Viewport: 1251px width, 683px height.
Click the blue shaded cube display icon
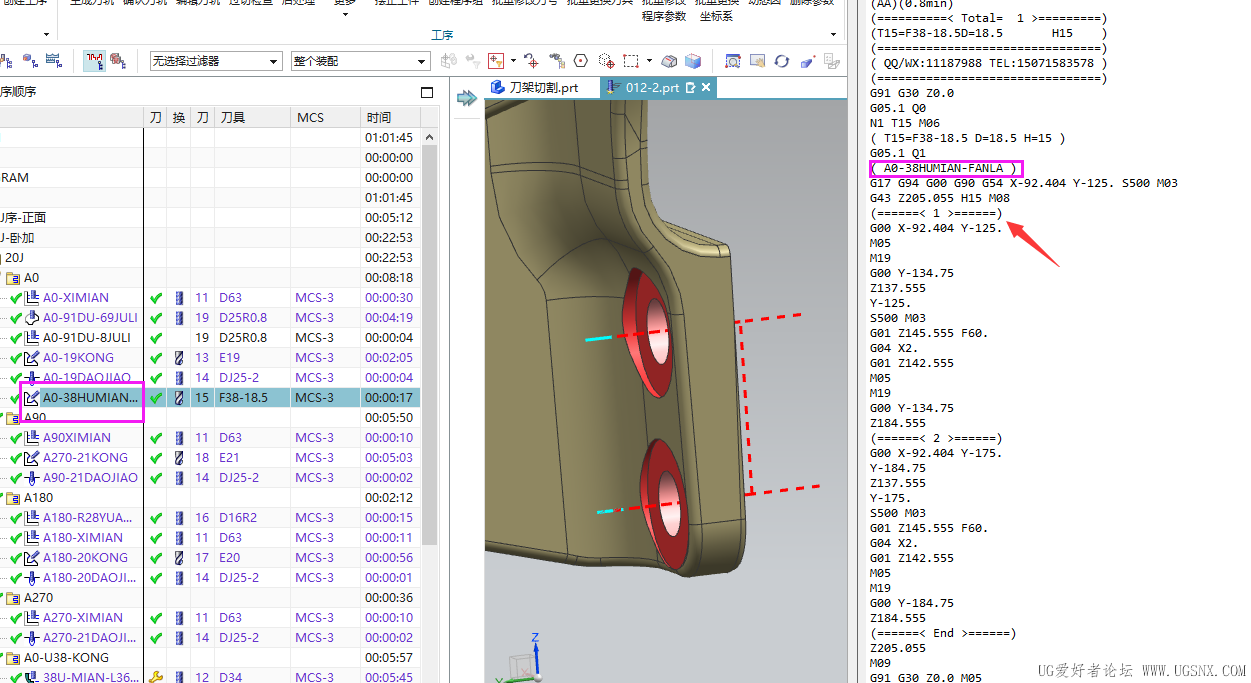692,61
